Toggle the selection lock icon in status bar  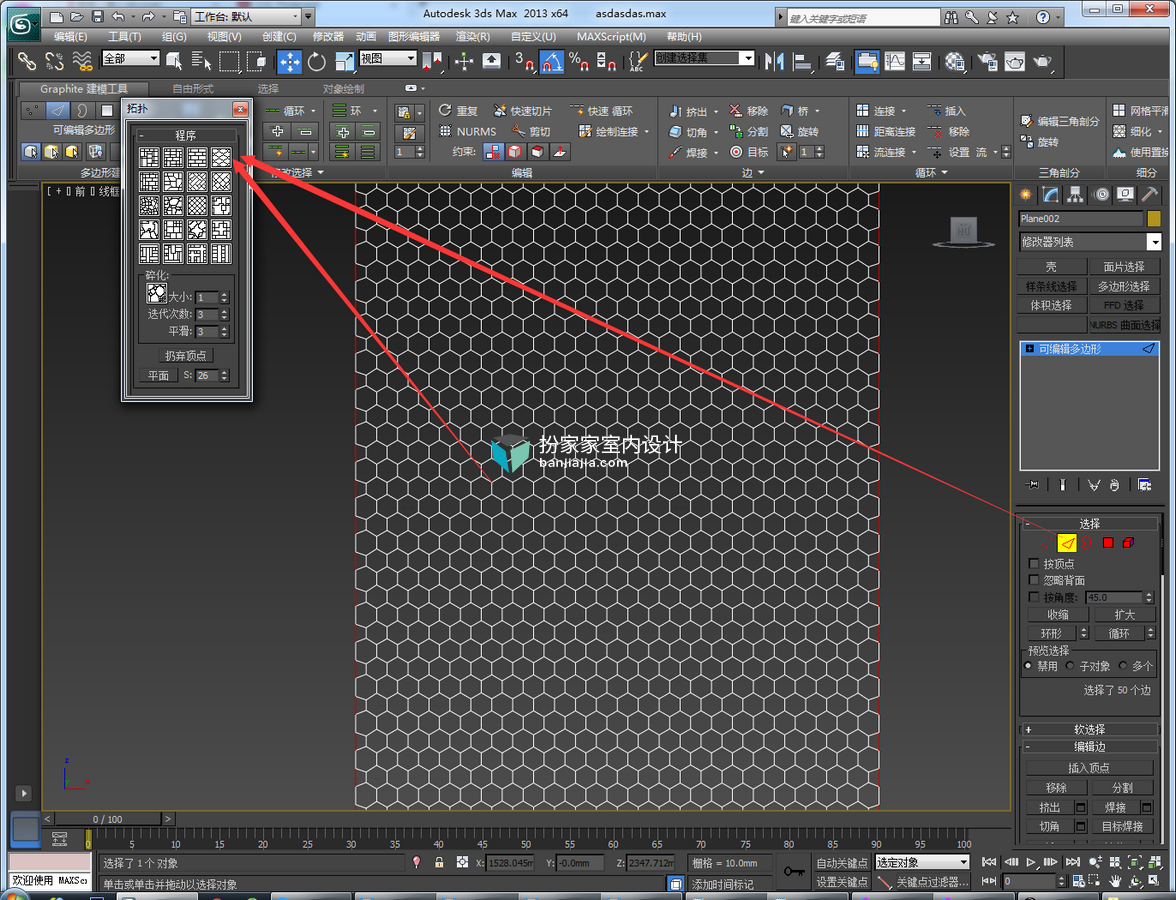tap(440, 862)
